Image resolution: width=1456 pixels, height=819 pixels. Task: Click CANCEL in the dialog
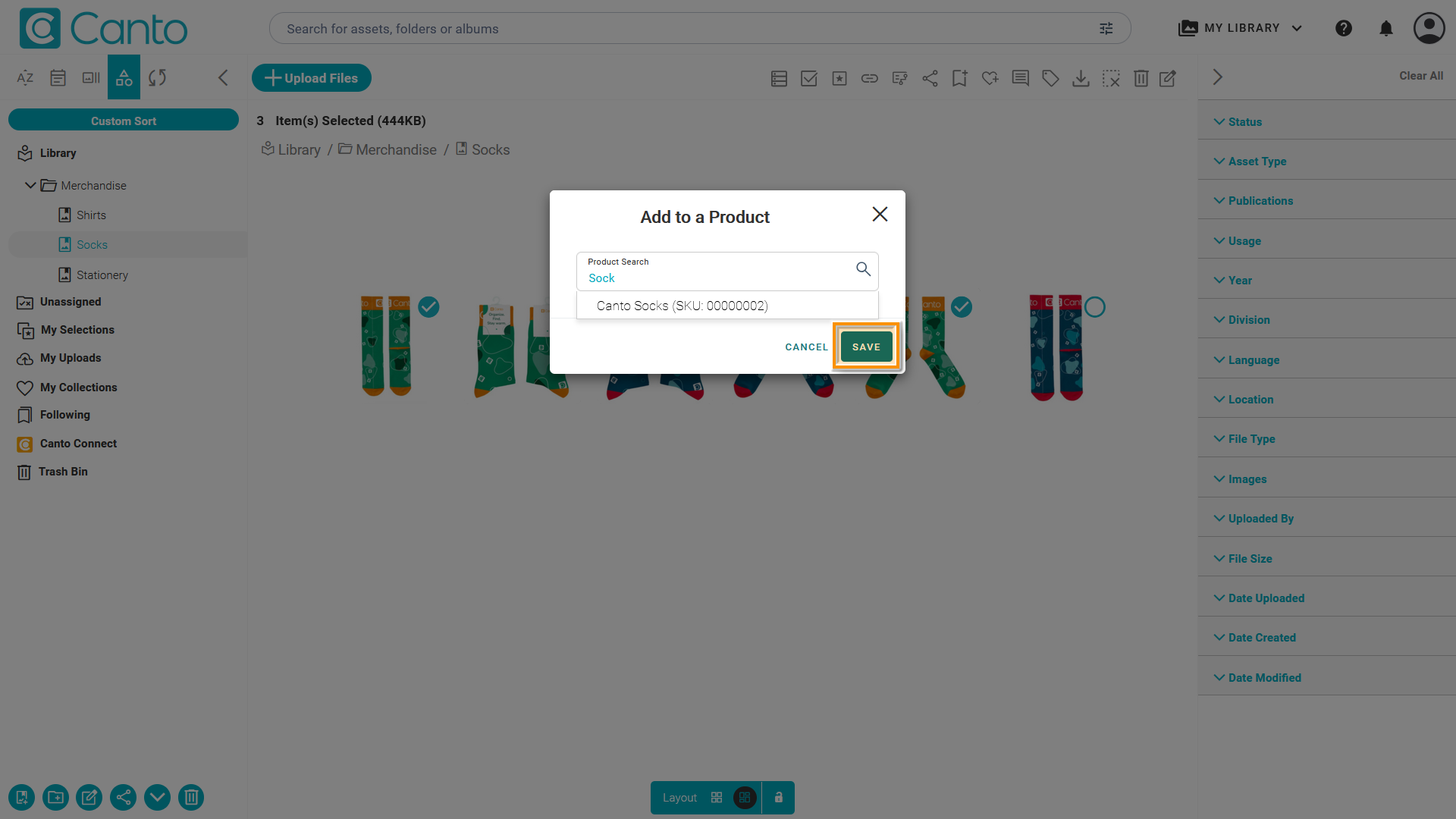[x=806, y=347]
